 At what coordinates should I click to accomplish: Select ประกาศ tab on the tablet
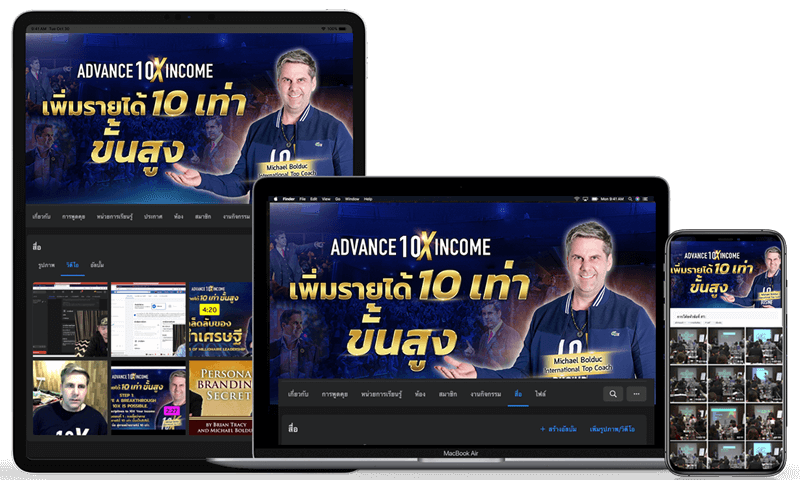[x=153, y=216]
